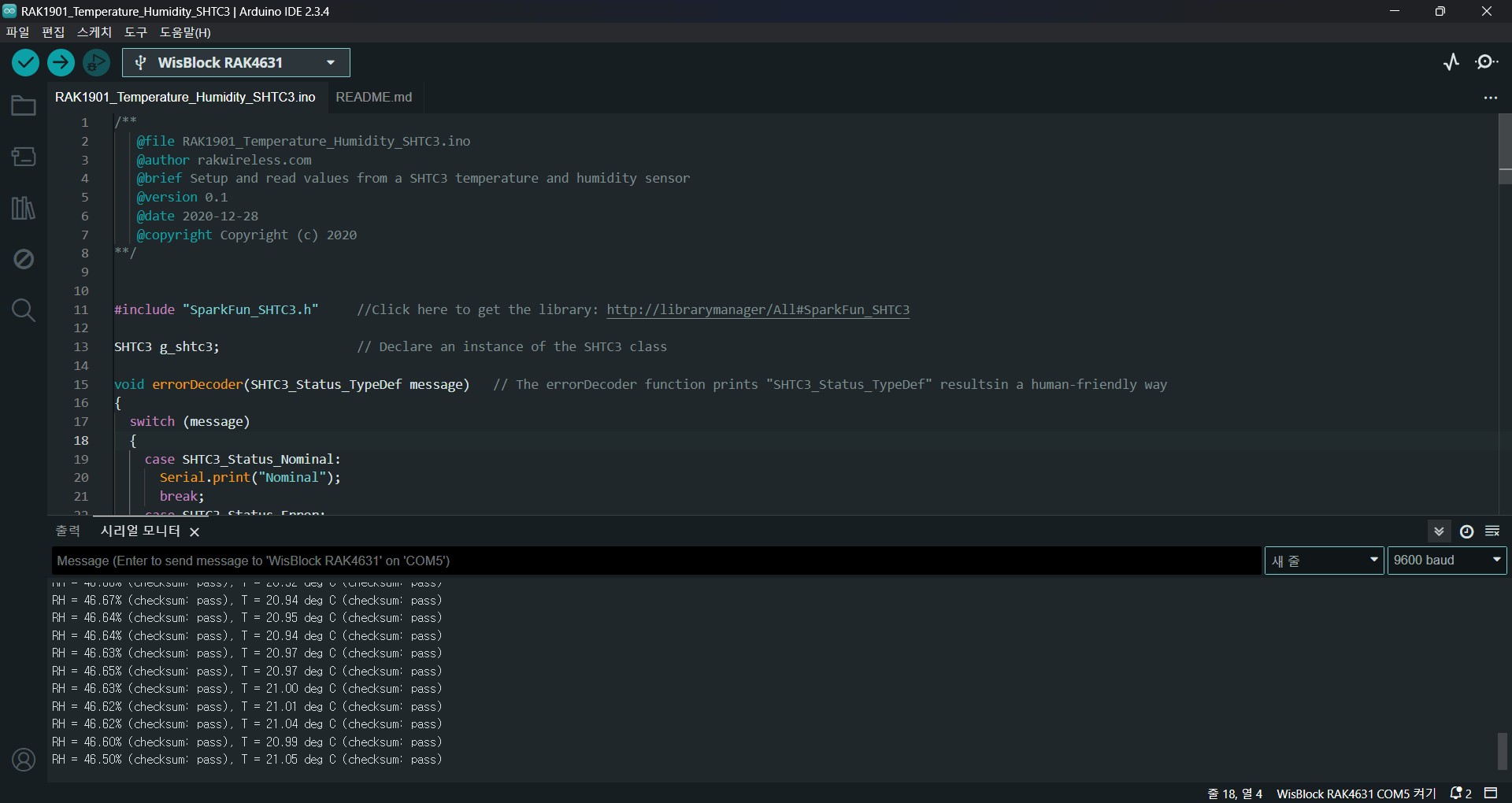Open the WisBlock RAK4631 board selector
Screen dimensions: 1512x803
click(236, 62)
